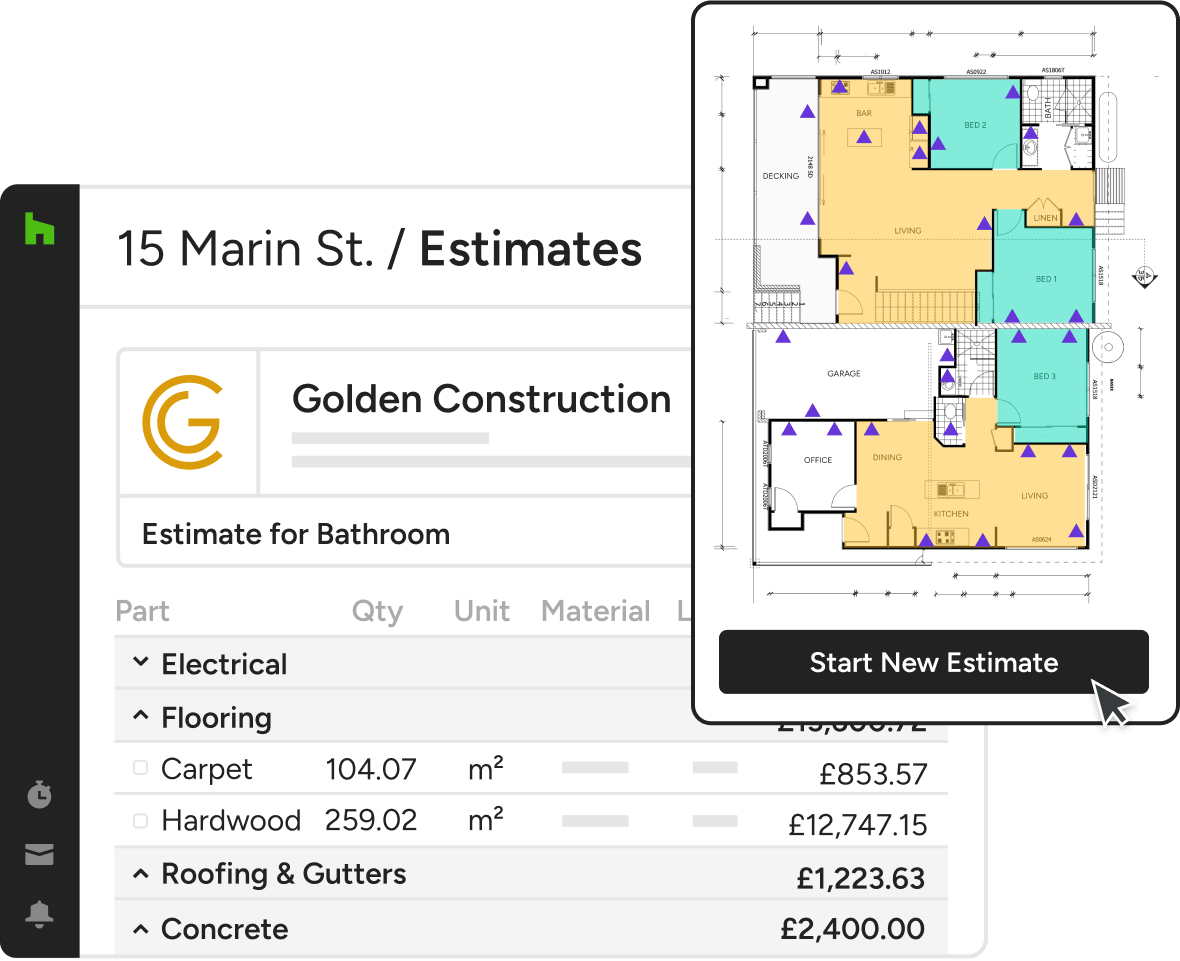
Task: Click the Start New Estimate button
Action: pyautogui.click(x=933, y=662)
